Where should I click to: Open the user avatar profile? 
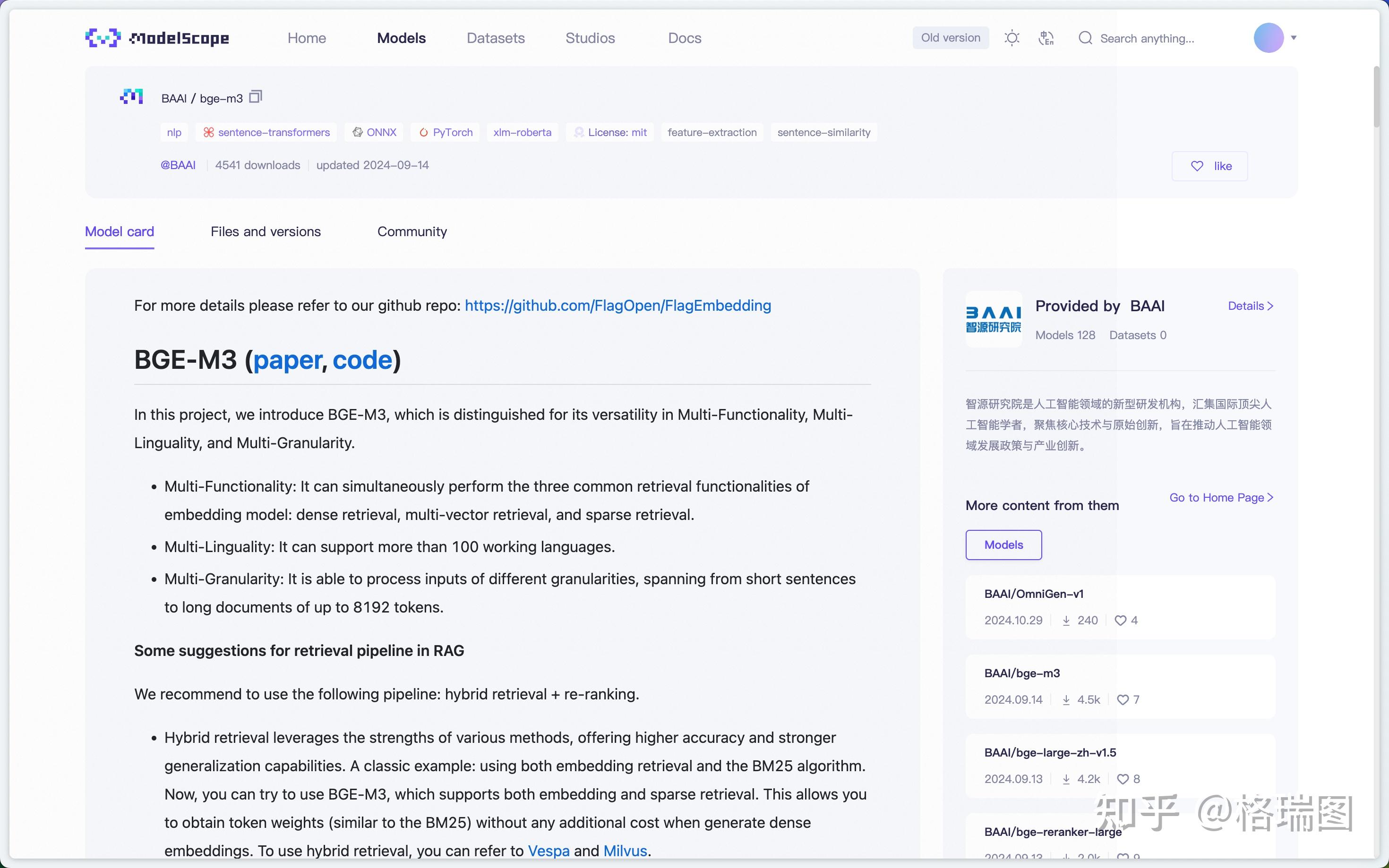coord(1269,38)
